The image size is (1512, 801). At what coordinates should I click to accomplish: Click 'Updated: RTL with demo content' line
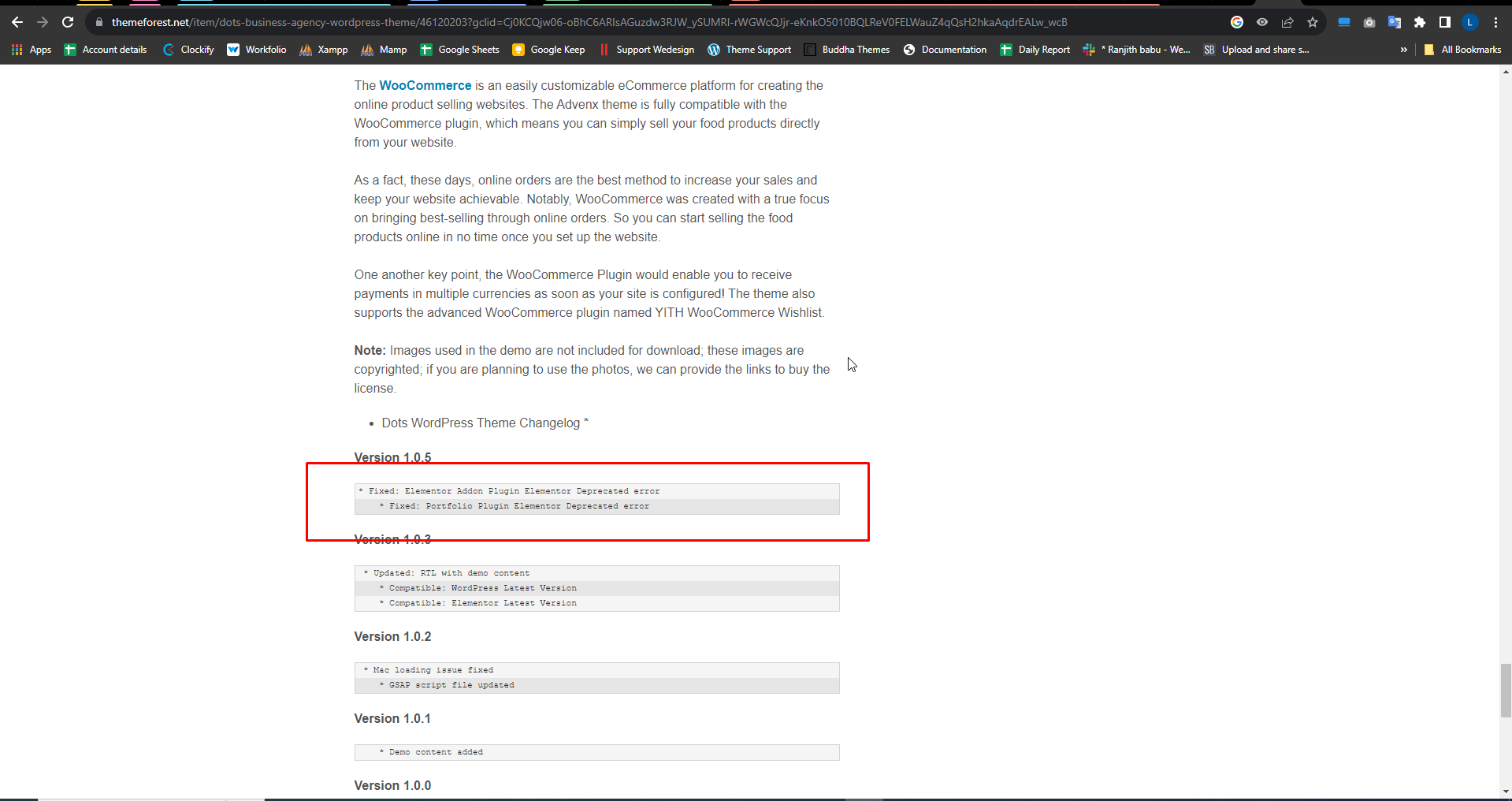(447, 573)
